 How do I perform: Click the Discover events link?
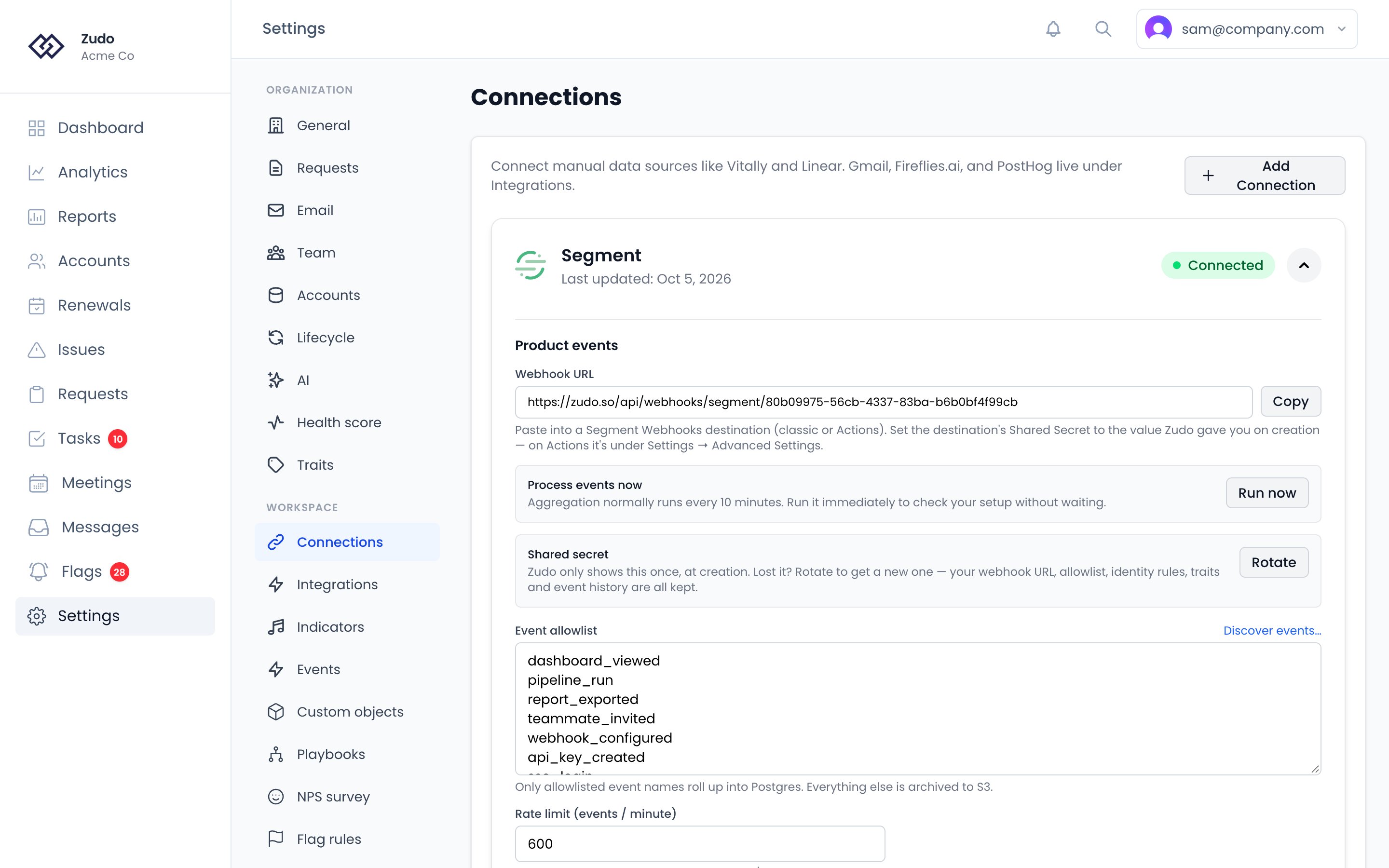point(1272,630)
